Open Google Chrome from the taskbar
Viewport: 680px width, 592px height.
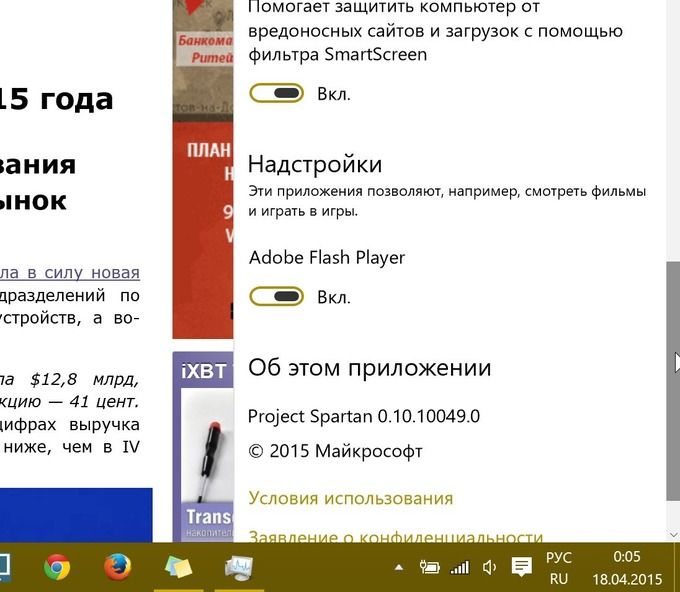point(57,567)
